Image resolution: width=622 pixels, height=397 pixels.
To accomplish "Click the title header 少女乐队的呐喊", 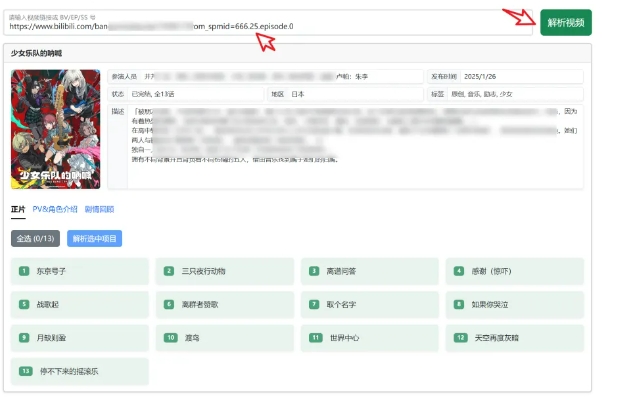I will (36, 53).
